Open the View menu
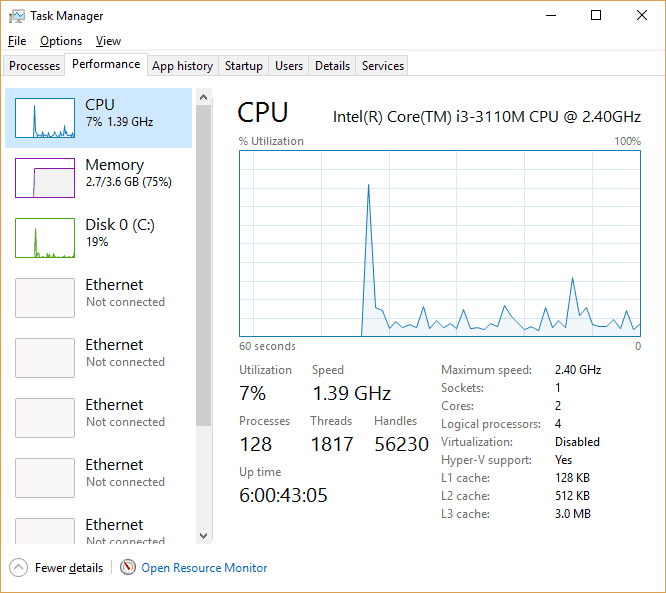 (x=108, y=41)
